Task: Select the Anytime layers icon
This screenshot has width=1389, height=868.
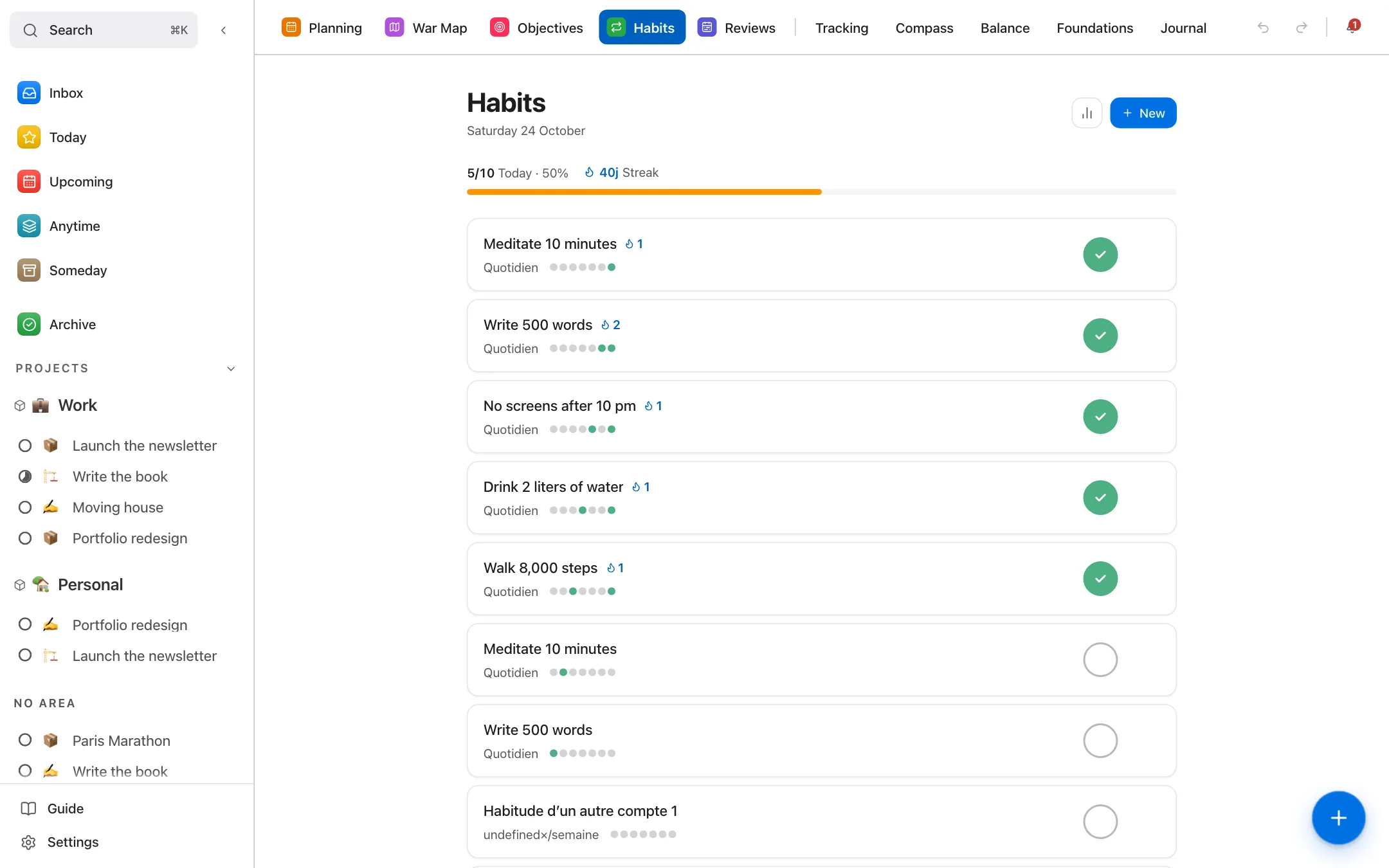Action: point(29,226)
